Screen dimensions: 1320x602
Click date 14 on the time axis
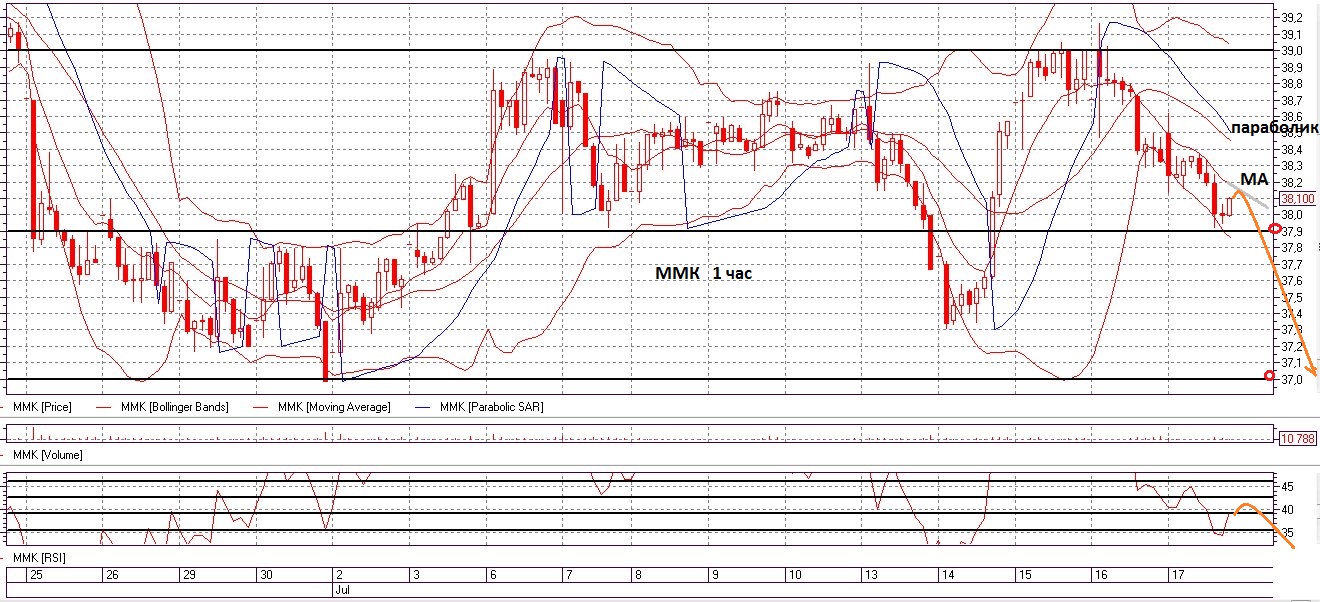click(946, 575)
